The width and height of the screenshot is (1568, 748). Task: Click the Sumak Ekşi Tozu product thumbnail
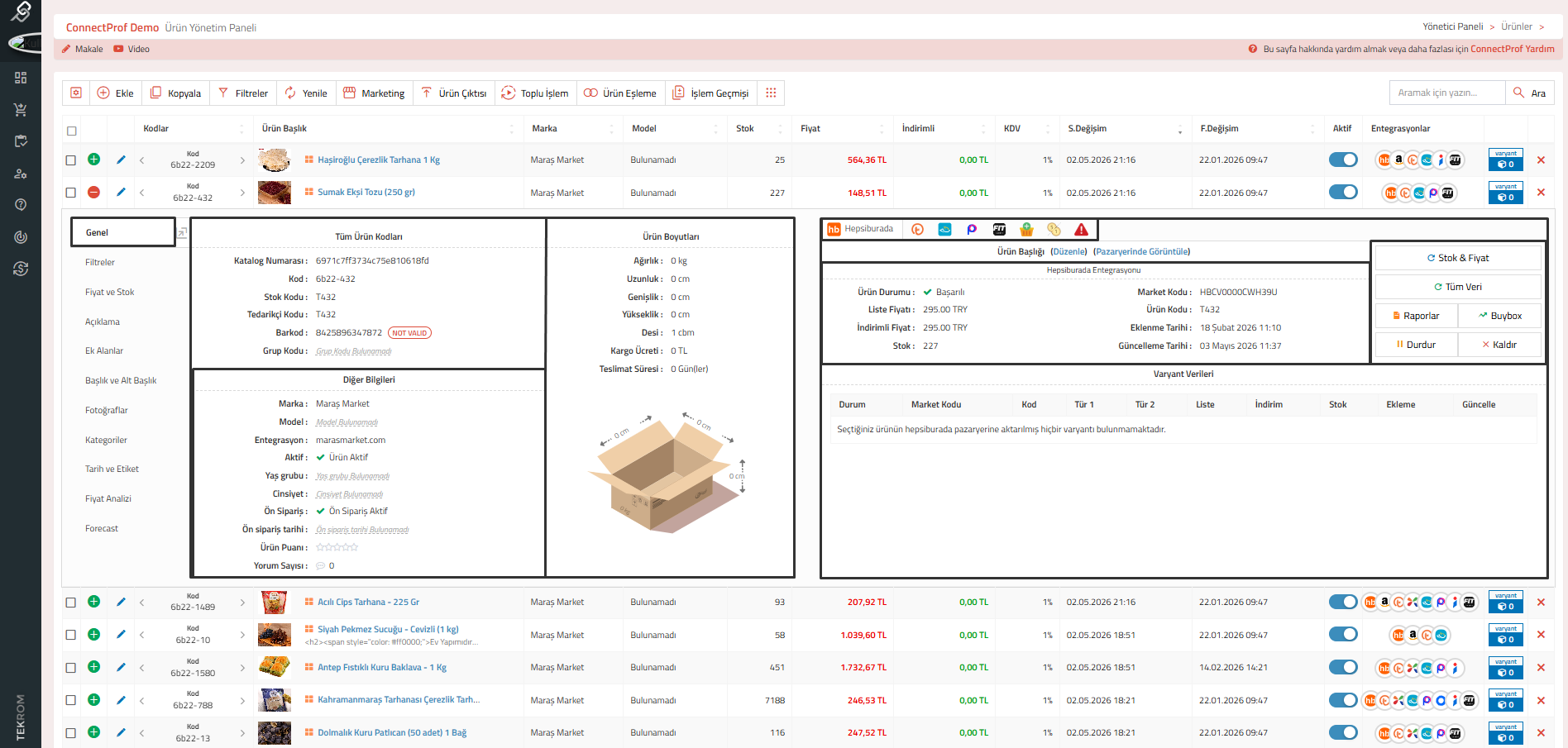click(275, 193)
